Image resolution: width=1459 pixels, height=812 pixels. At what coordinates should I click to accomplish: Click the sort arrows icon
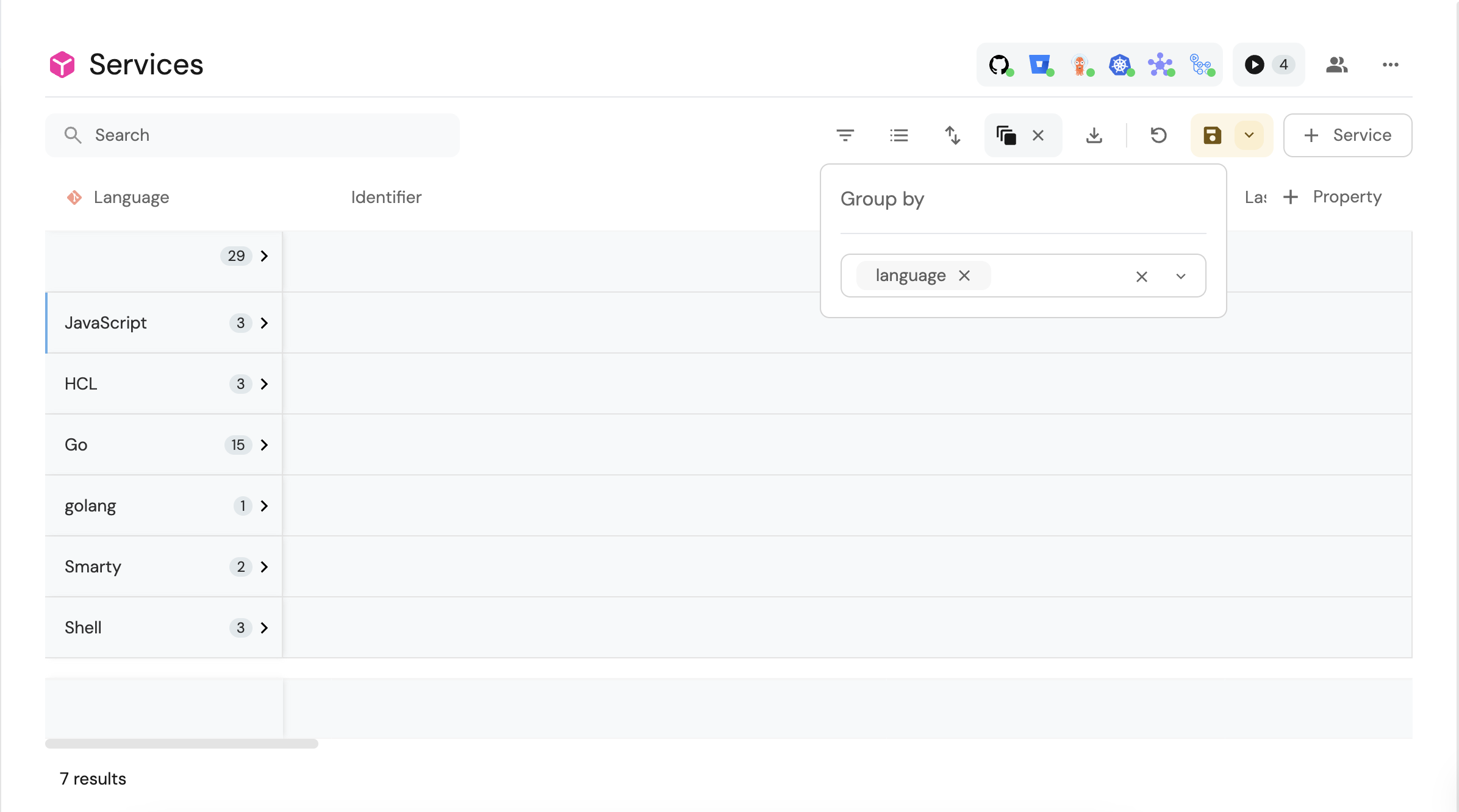[x=952, y=135]
